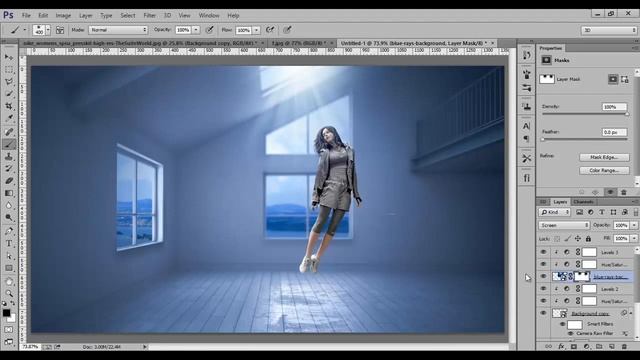Open layer Opacity slider arrow
Image resolution: width=640 pixels, height=360 pixels.
[x=634, y=225]
